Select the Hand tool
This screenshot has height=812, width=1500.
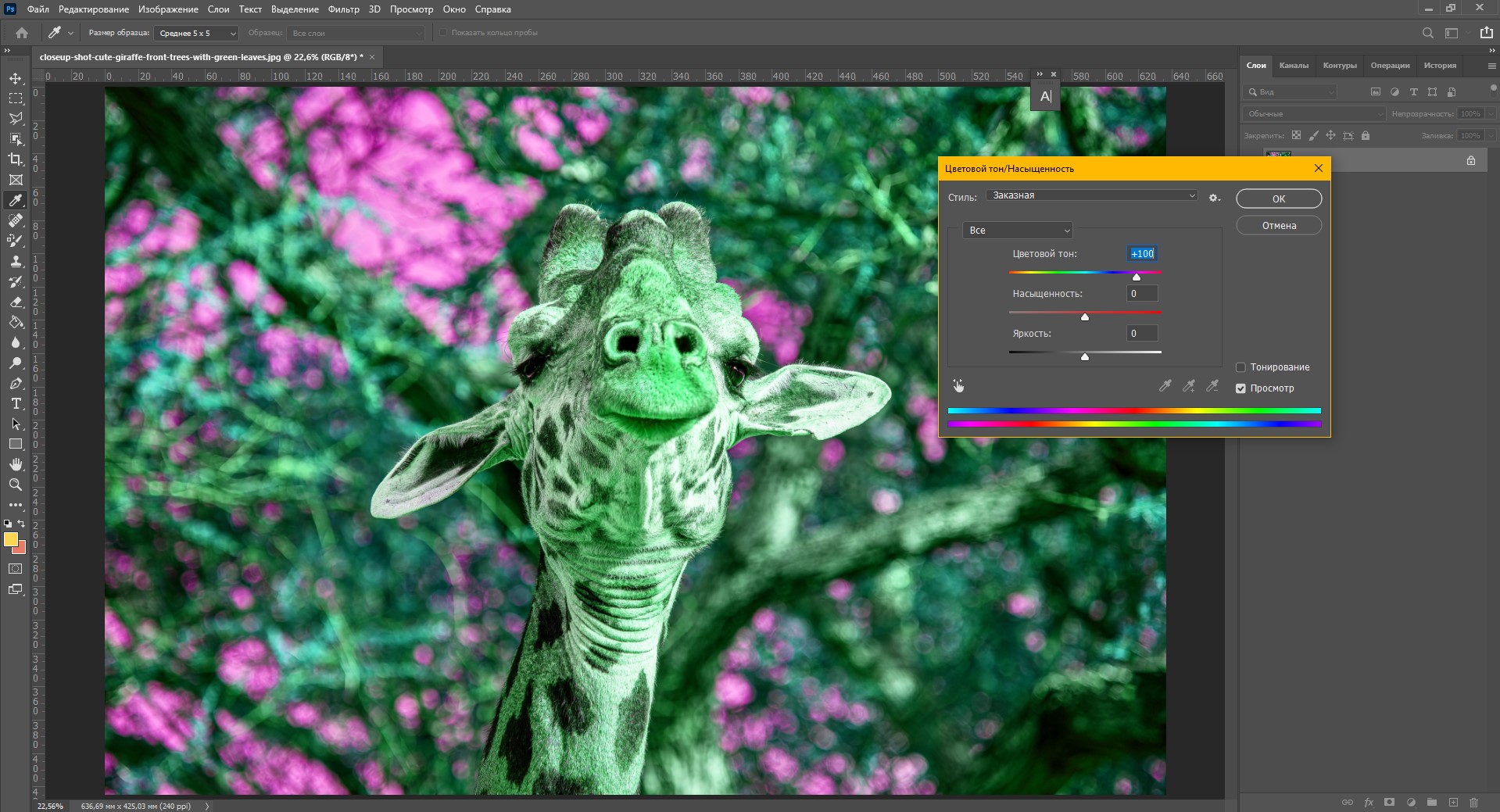[16, 464]
